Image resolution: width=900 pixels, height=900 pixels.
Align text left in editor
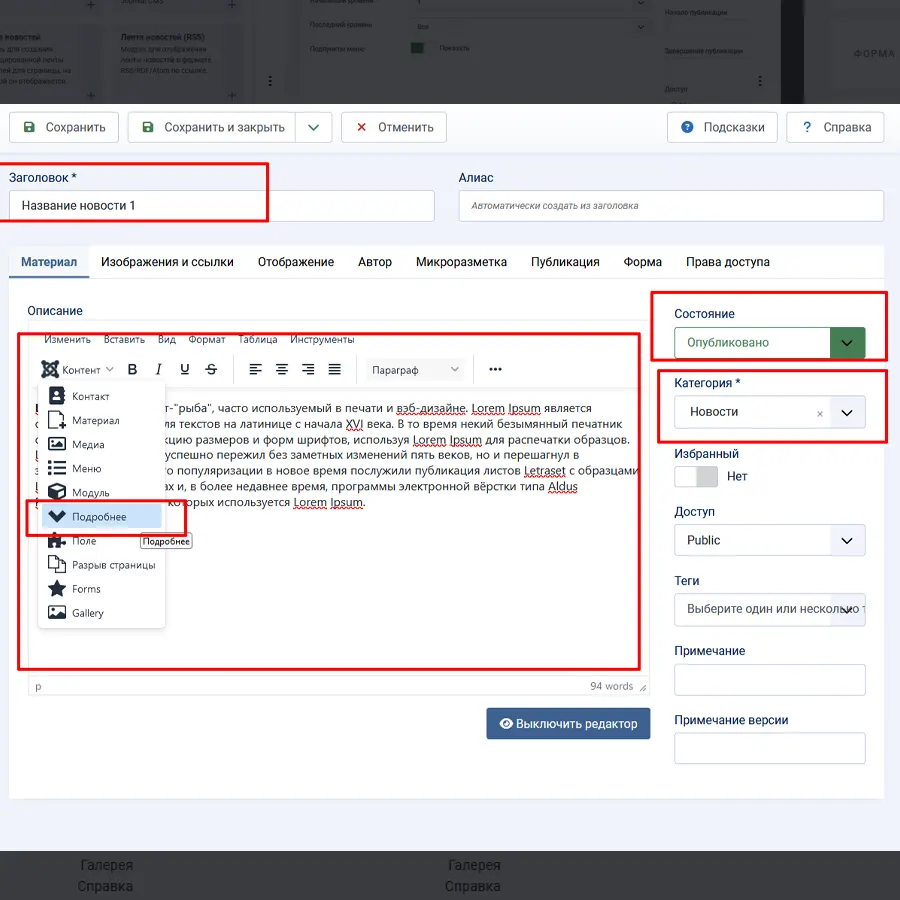point(256,370)
